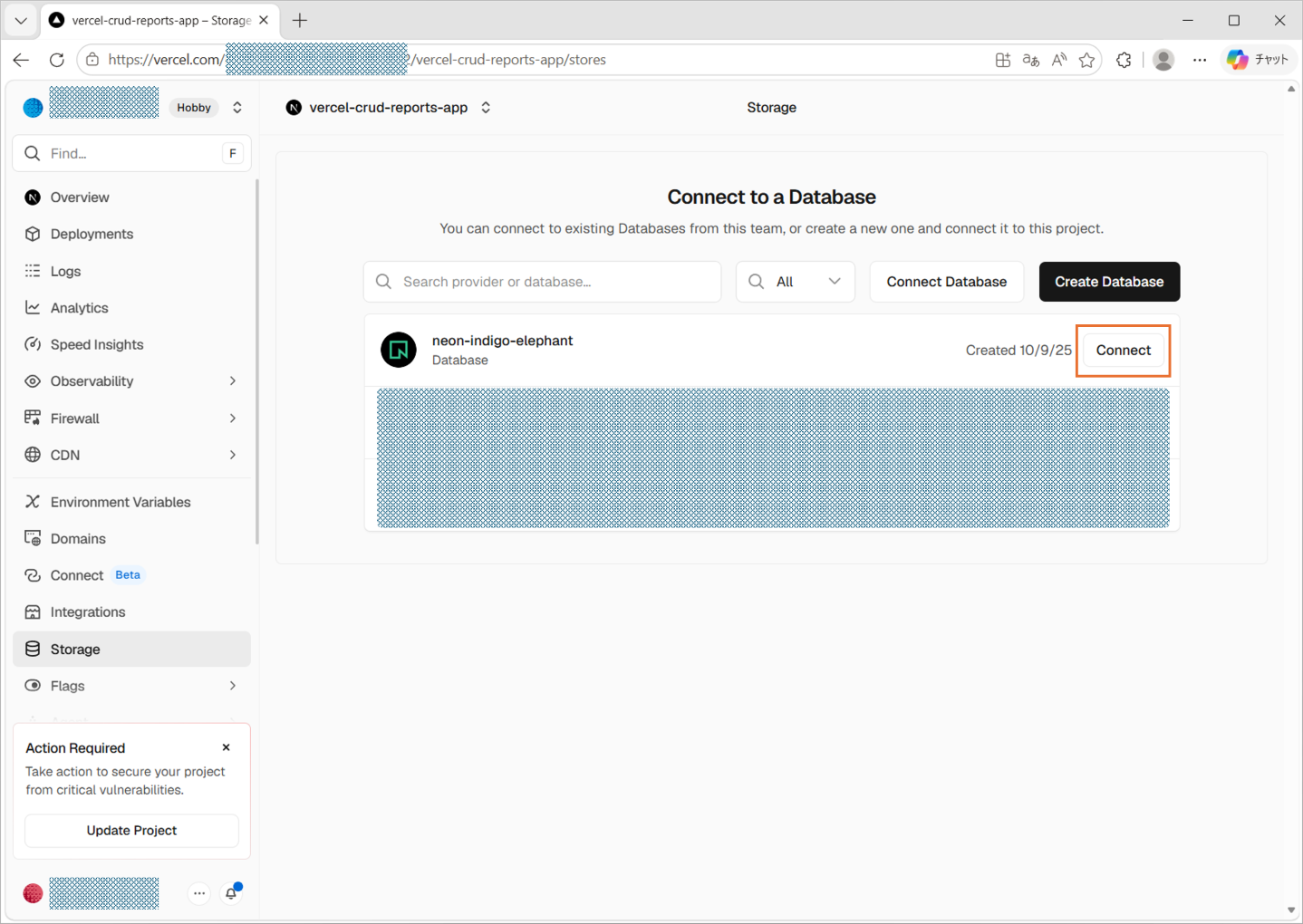The height and width of the screenshot is (924, 1303).
Task: Open the browser extensions menu
Action: tap(1124, 60)
